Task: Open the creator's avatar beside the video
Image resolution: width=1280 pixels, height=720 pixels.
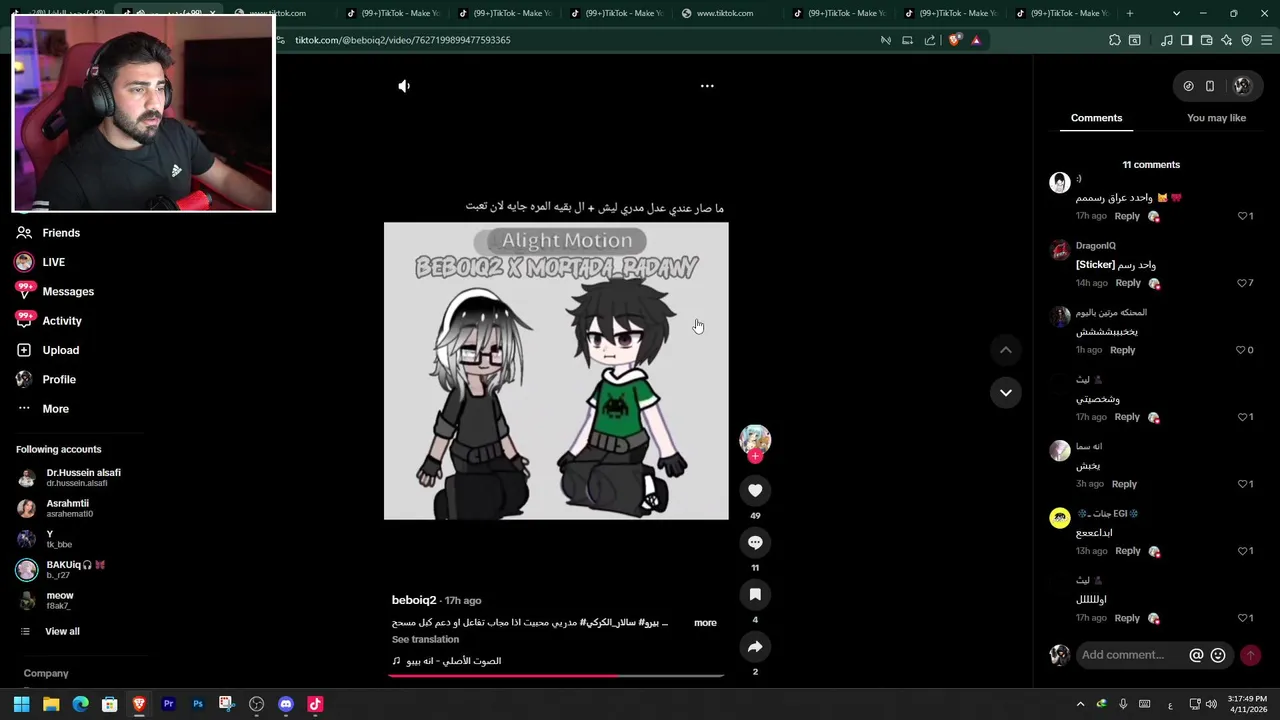Action: (x=755, y=439)
